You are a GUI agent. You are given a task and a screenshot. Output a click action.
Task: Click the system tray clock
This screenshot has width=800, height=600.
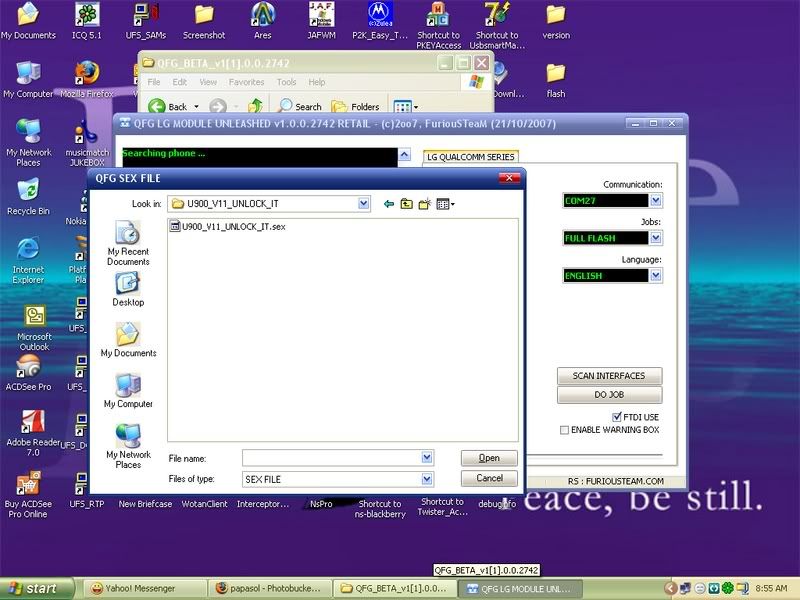pos(771,588)
